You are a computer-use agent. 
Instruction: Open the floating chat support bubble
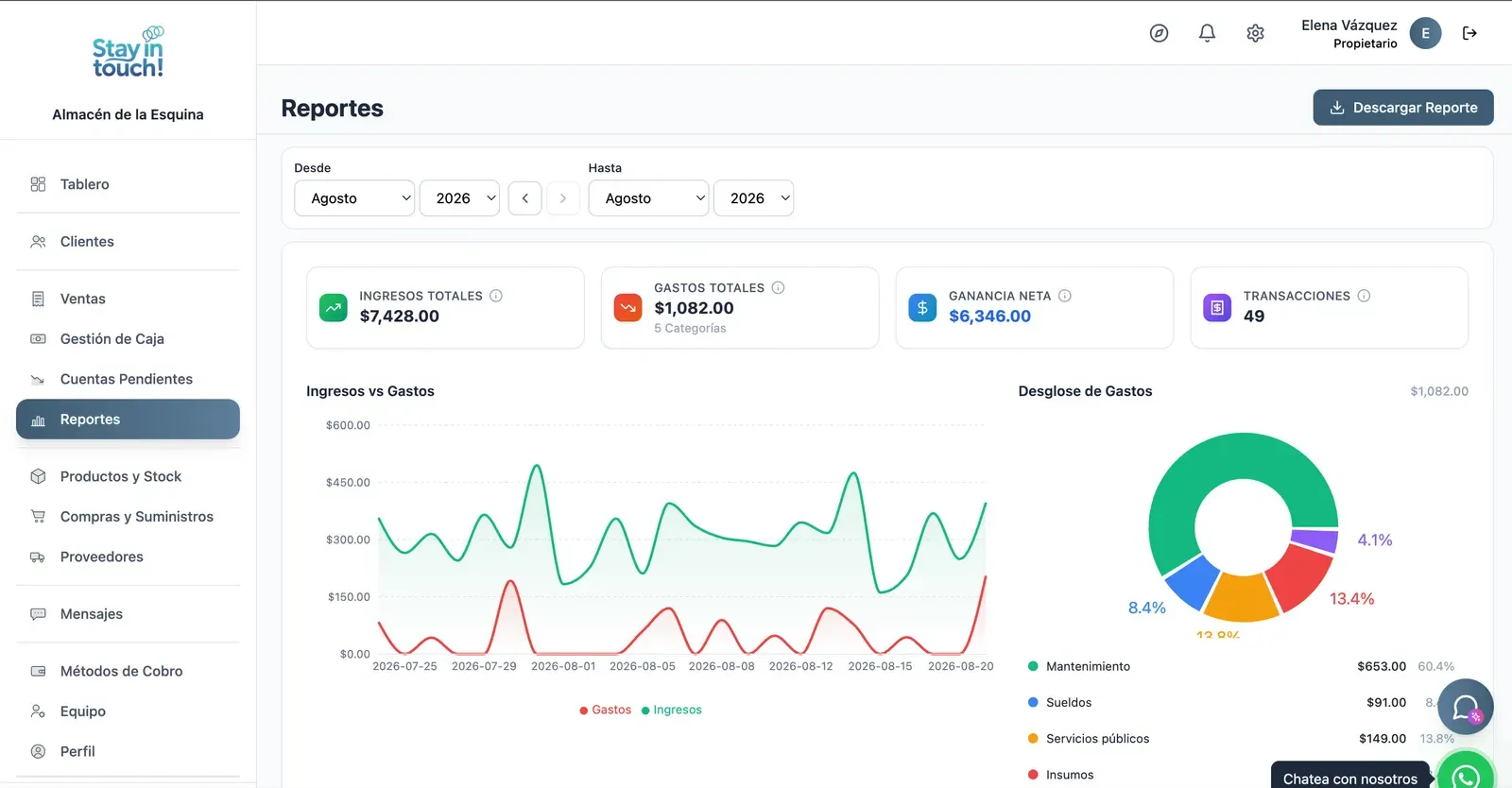(x=1465, y=707)
